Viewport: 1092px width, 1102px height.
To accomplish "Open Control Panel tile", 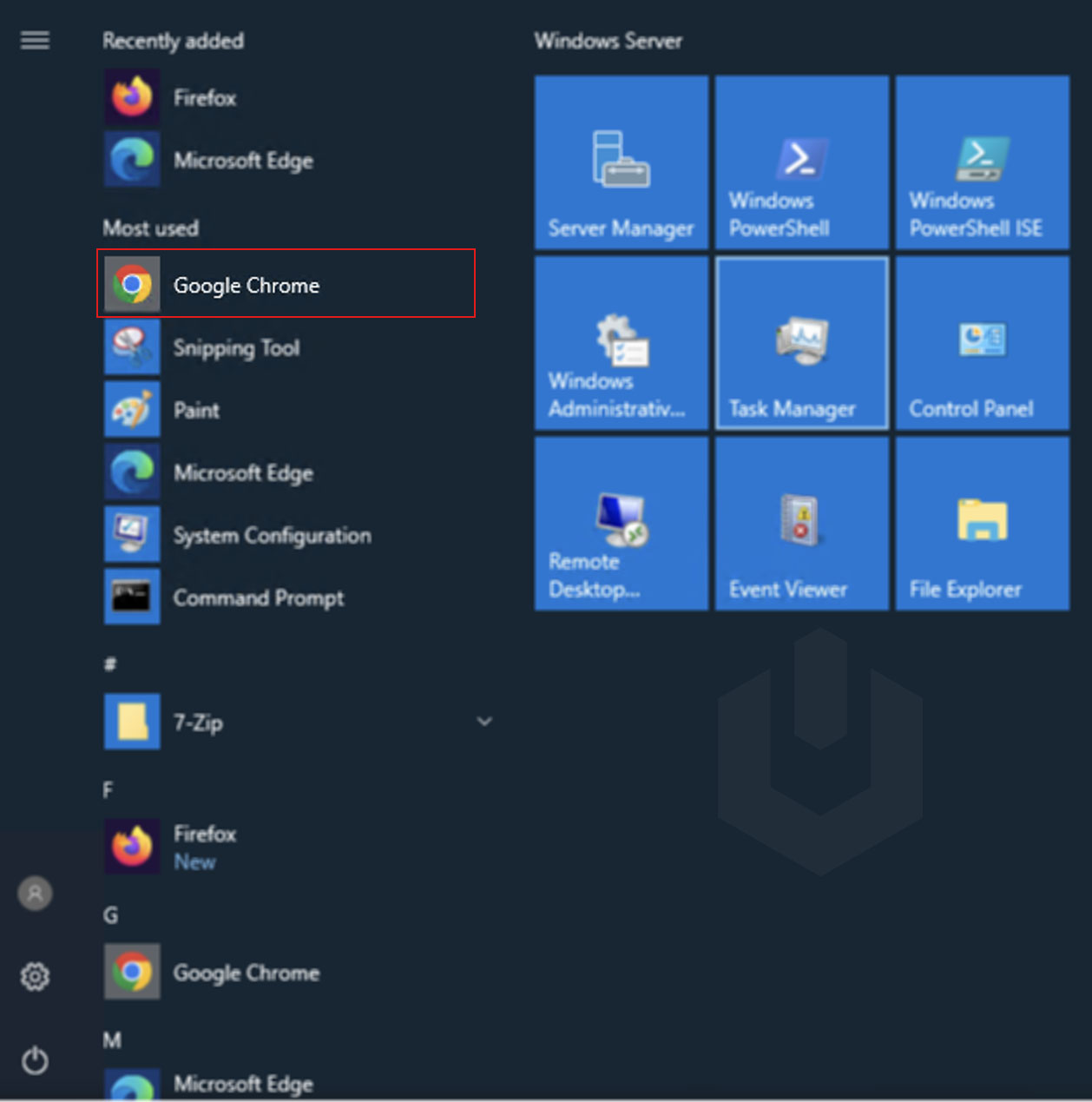I will pos(981,345).
